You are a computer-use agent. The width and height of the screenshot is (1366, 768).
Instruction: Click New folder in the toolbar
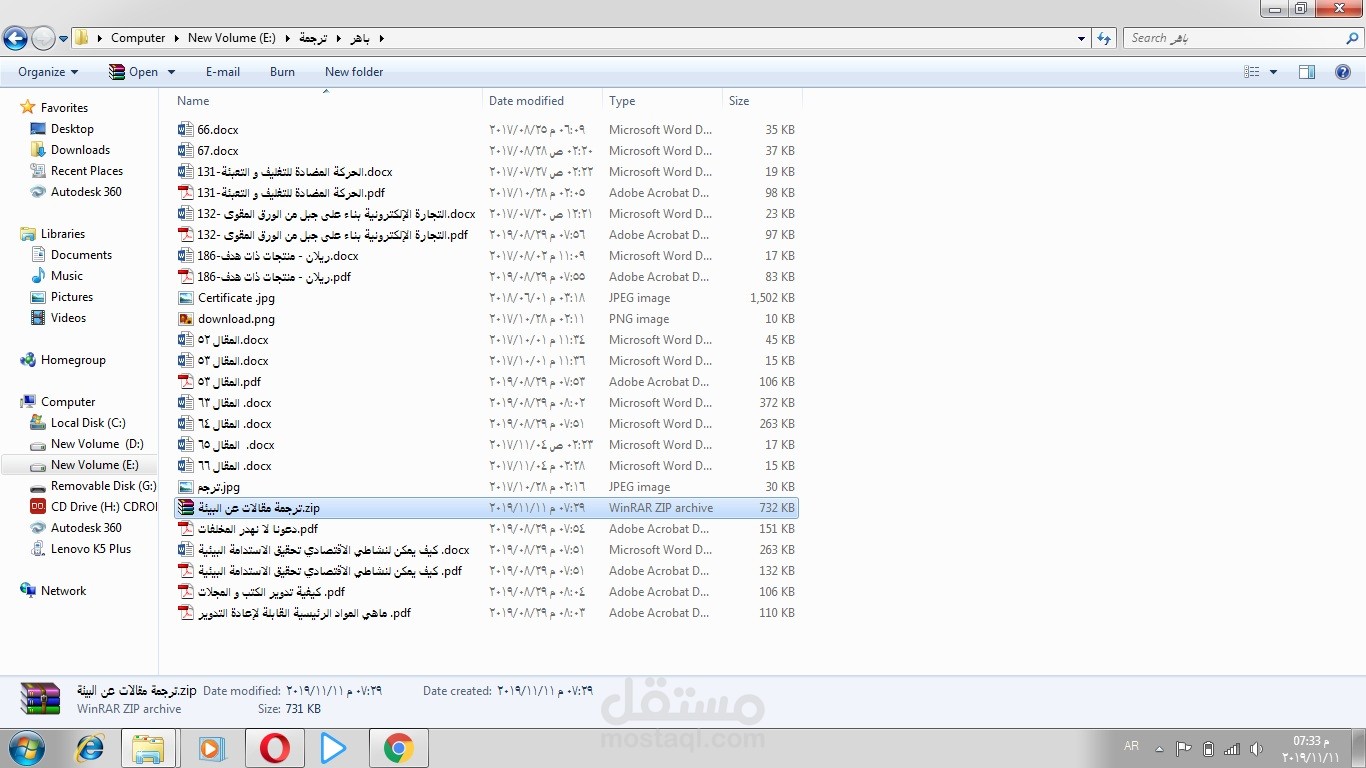click(354, 72)
